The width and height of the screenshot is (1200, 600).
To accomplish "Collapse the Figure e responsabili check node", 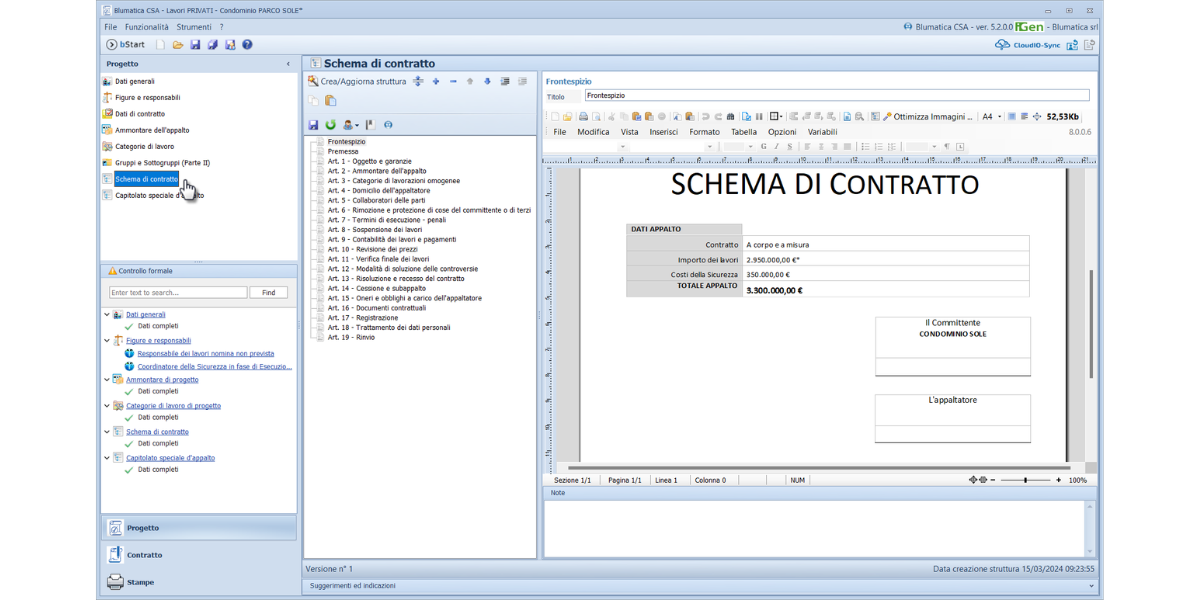I will 107,341.
